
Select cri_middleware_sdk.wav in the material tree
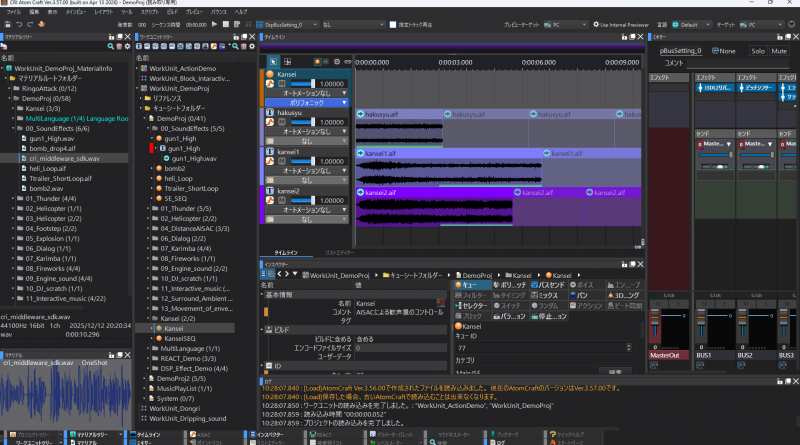tap(64, 159)
